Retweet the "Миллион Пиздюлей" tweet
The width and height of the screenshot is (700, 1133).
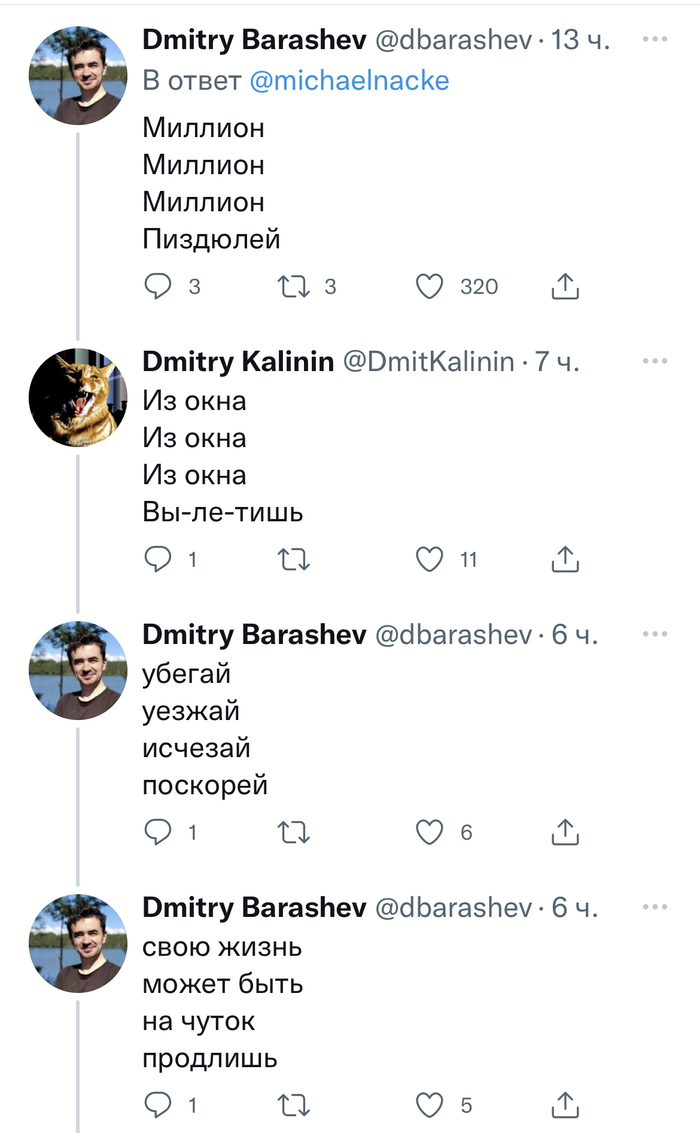point(294,287)
